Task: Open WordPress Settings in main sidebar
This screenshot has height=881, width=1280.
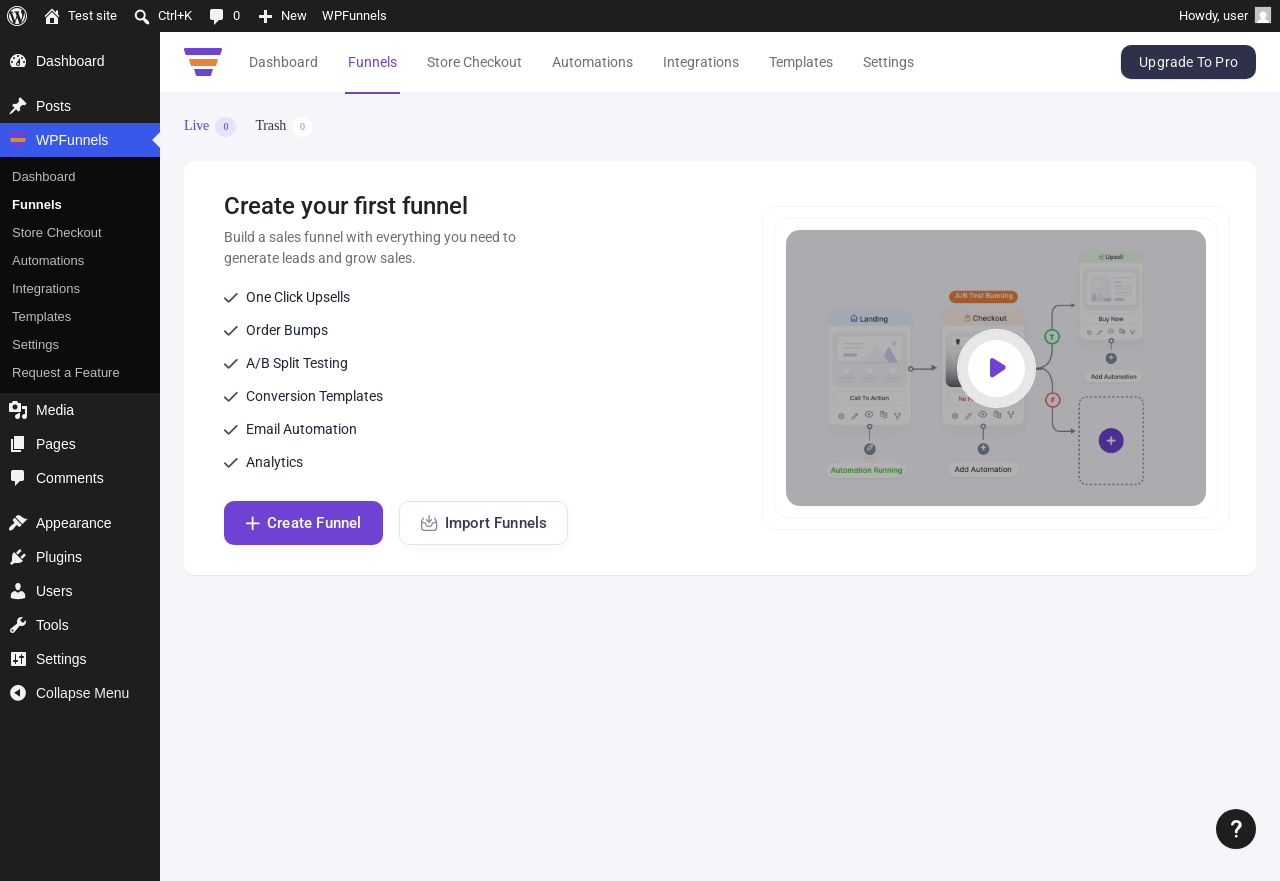Action: tap(80, 659)
